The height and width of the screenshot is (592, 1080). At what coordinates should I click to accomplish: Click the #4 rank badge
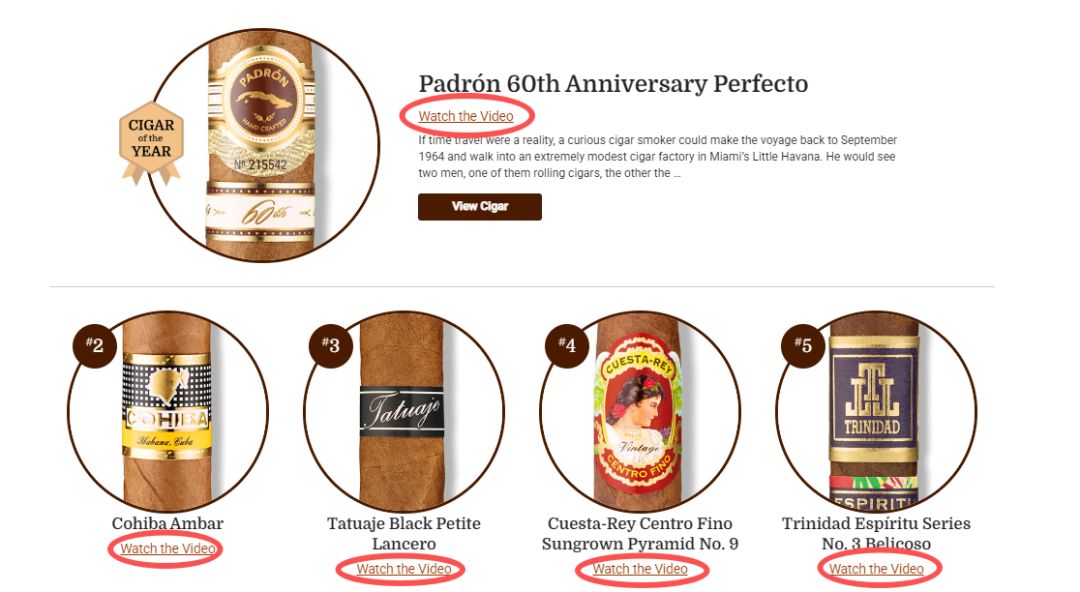pos(566,345)
